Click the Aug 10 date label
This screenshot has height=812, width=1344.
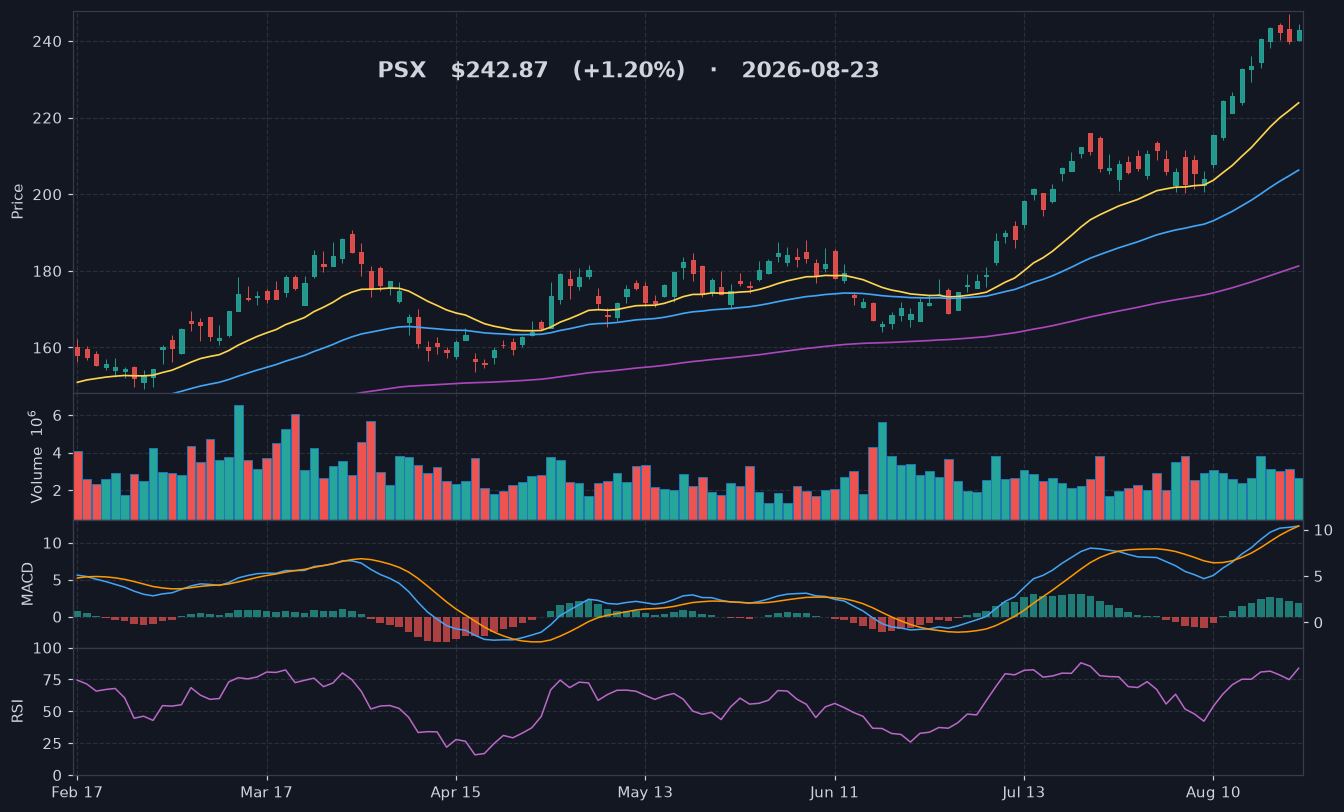tap(1212, 792)
